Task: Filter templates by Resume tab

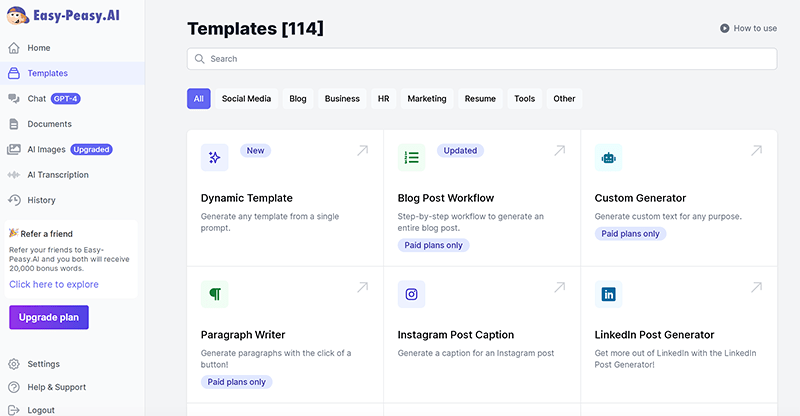Action: [x=480, y=99]
